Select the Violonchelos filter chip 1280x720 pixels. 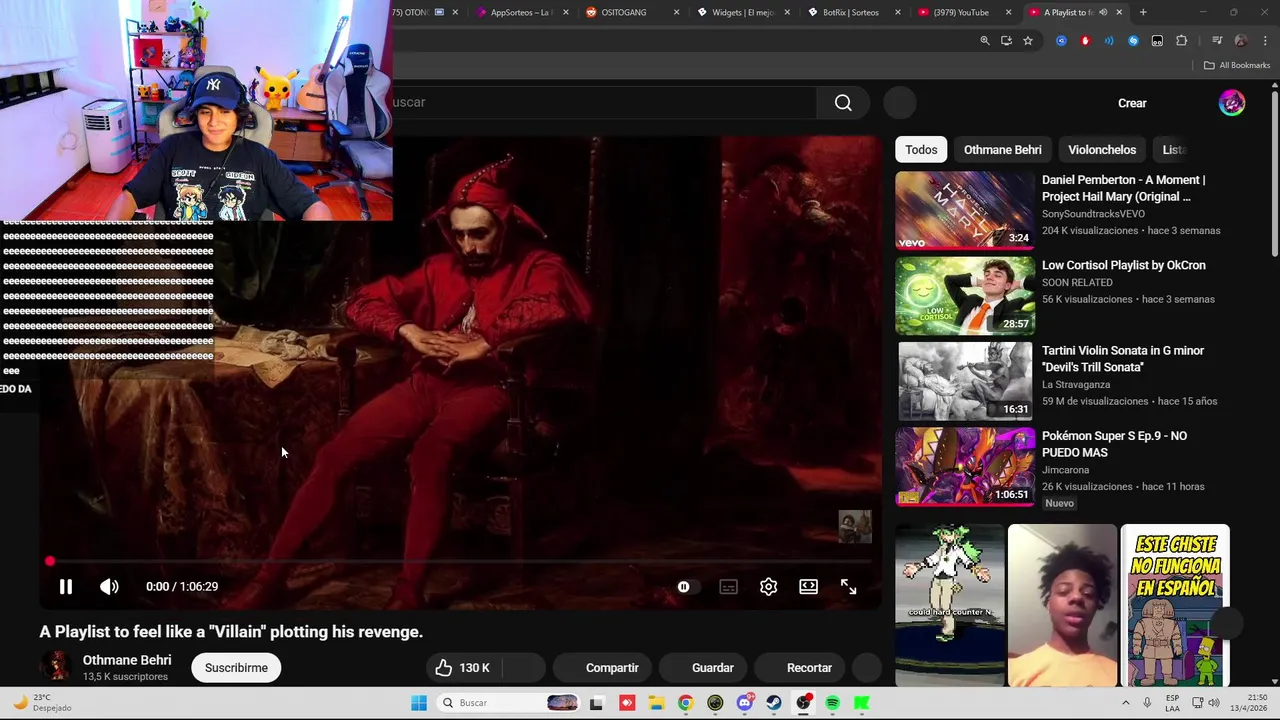coord(1102,150)
